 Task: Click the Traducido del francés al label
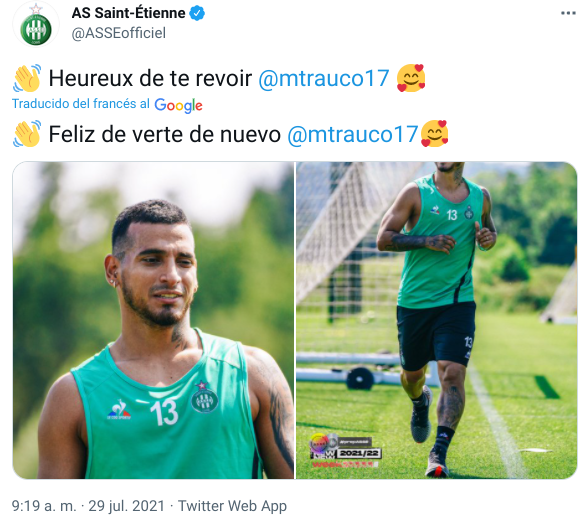[x=81, y=104]
